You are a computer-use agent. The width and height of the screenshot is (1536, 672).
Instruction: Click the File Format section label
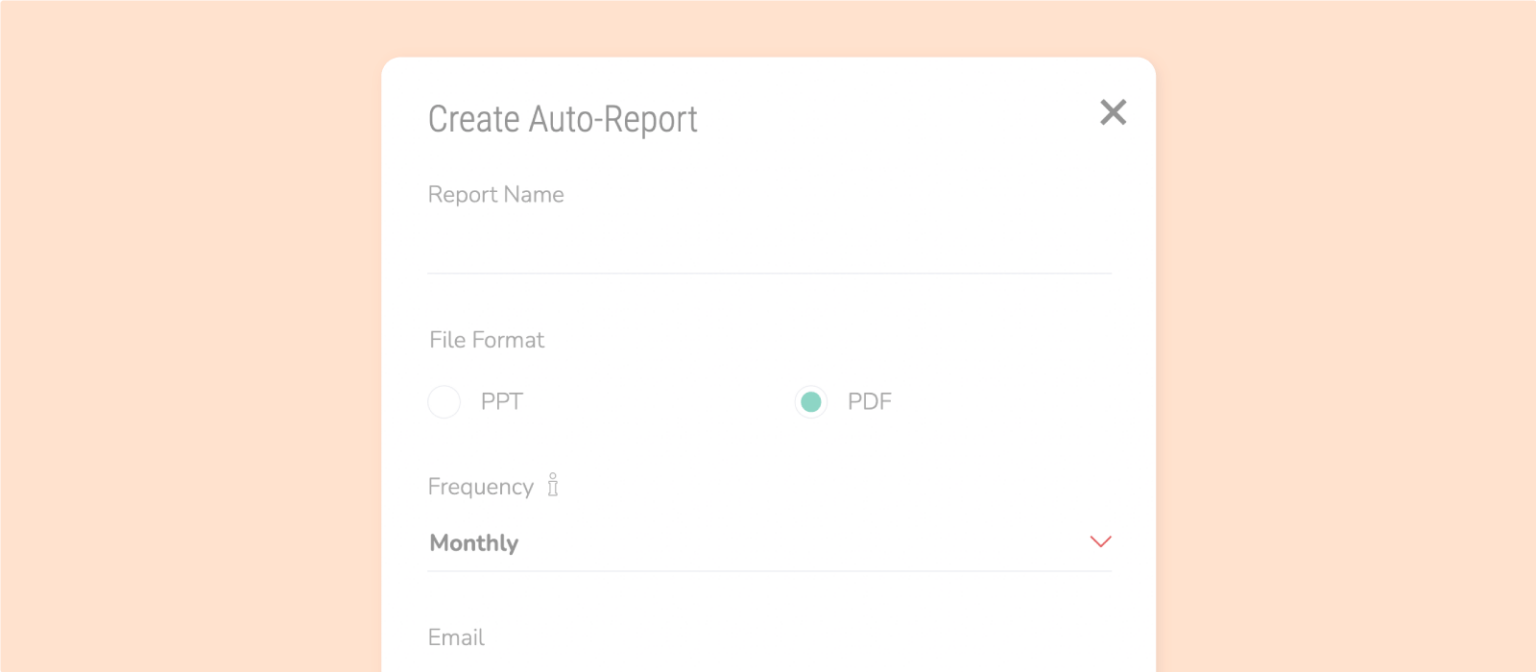click(486, 340)
